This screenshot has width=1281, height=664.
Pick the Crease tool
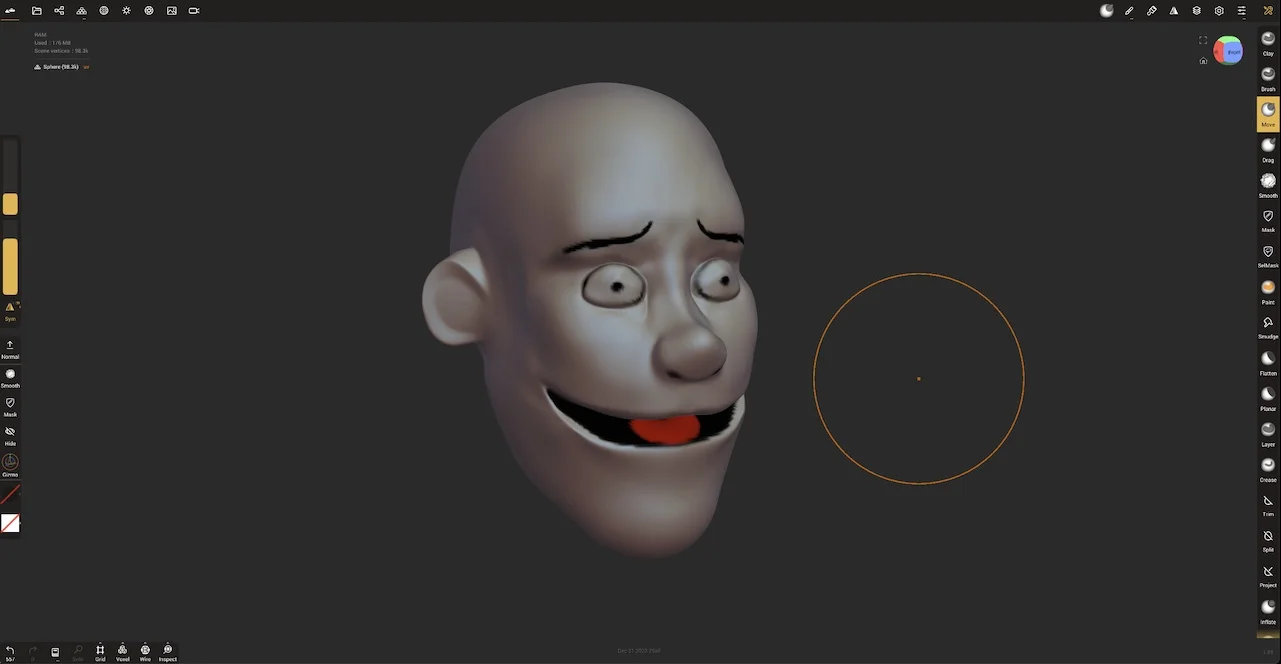pyautogui.click(x=1268, y=470)
